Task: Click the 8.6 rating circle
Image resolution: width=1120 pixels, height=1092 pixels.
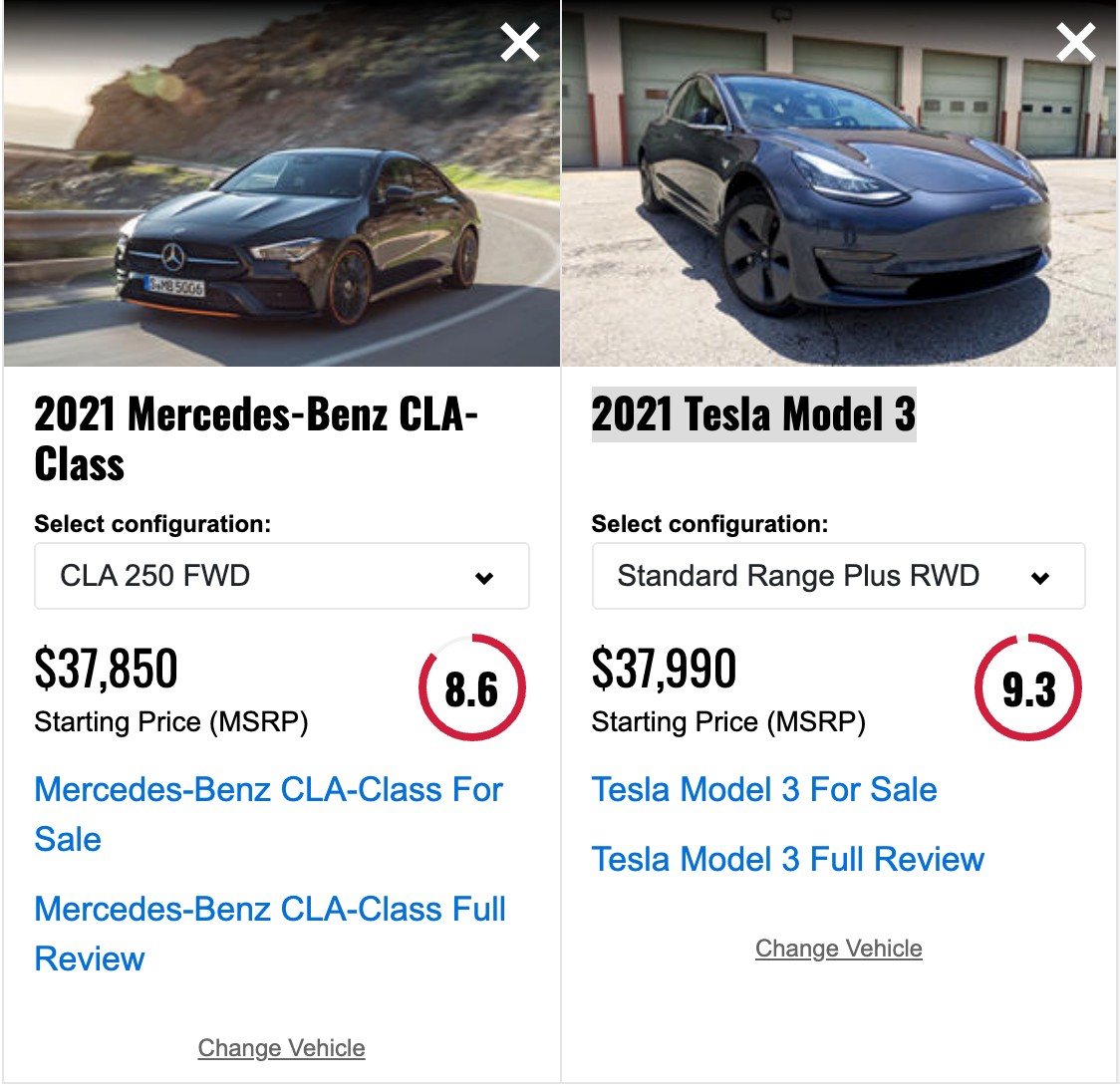Action: [x=472, y=687]
